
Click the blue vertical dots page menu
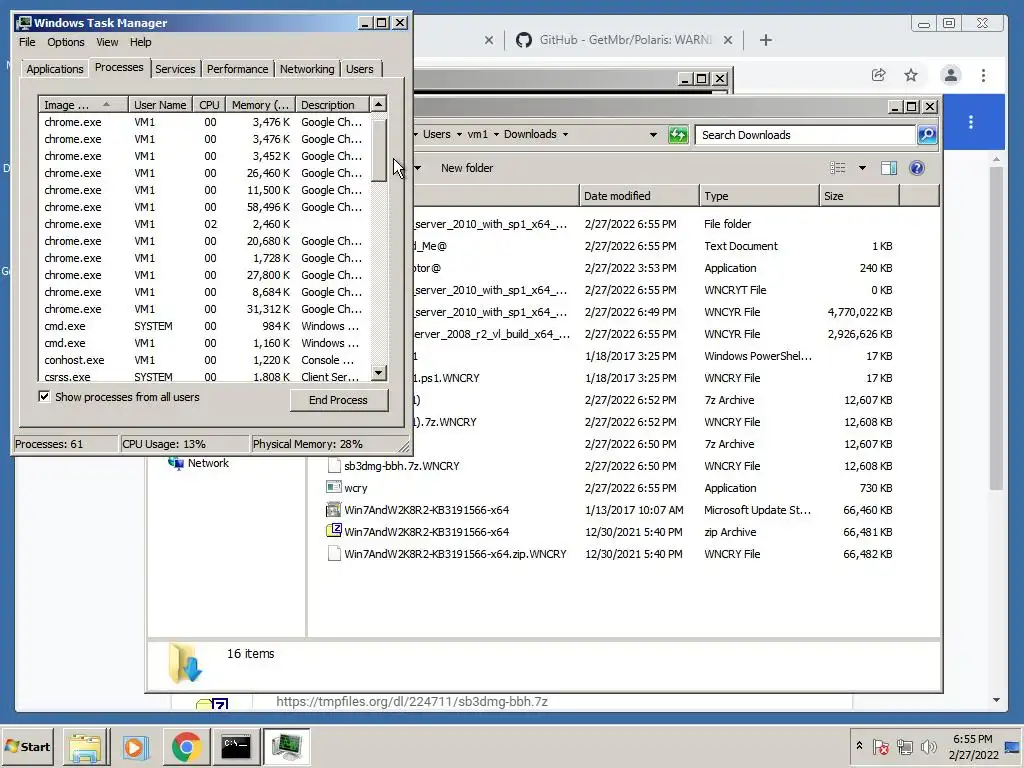[971, 122]
